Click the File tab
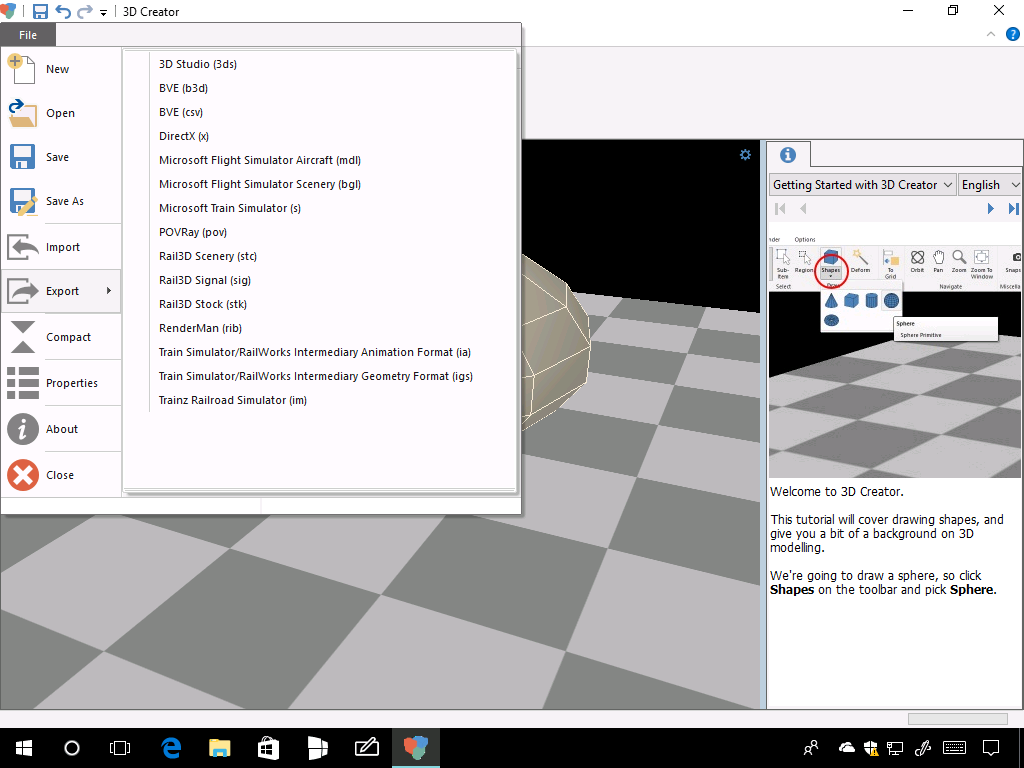Image resolution: width=1024 pixels, height=768 pixels. [28, 35]
